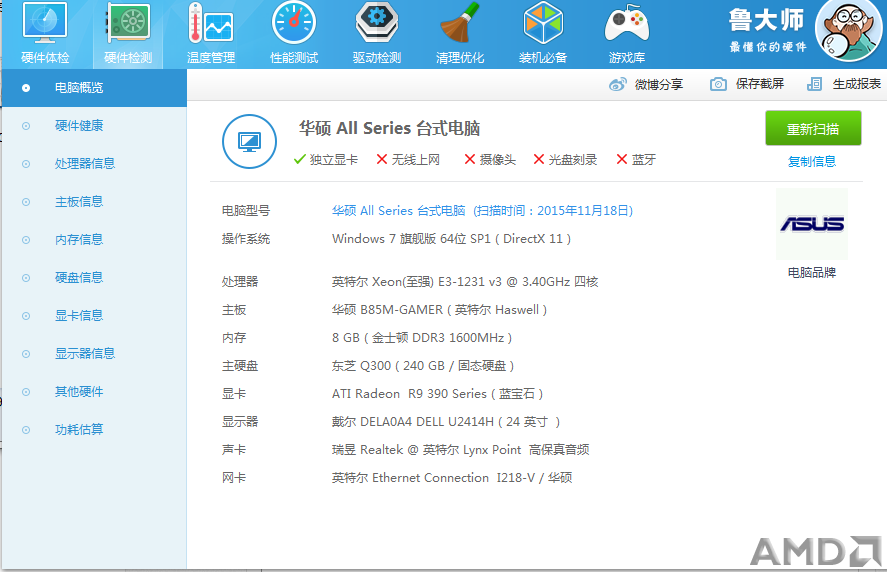Open the 驱动检测 driver detection icon

(377, 34)
